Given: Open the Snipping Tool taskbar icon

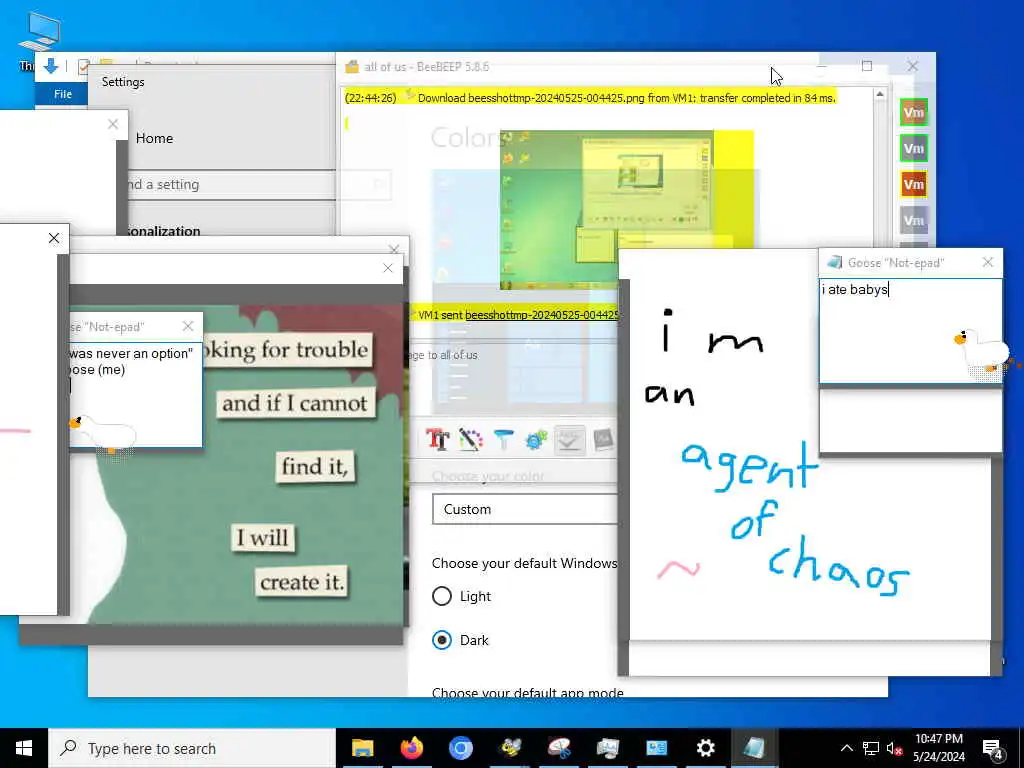Looking at the screenshot, I should [x=559, y=748].
